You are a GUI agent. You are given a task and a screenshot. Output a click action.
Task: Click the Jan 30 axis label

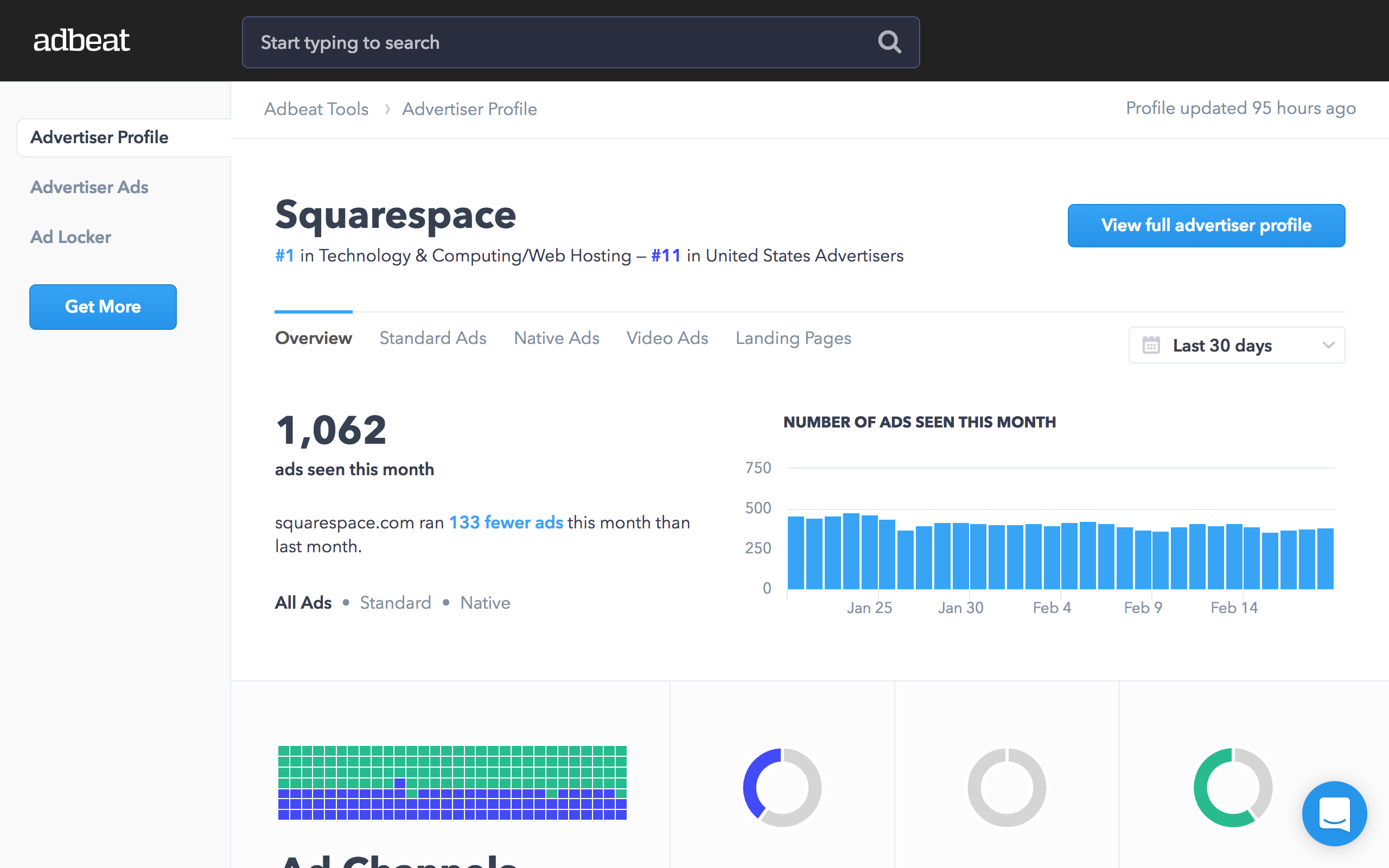point(960,608)
